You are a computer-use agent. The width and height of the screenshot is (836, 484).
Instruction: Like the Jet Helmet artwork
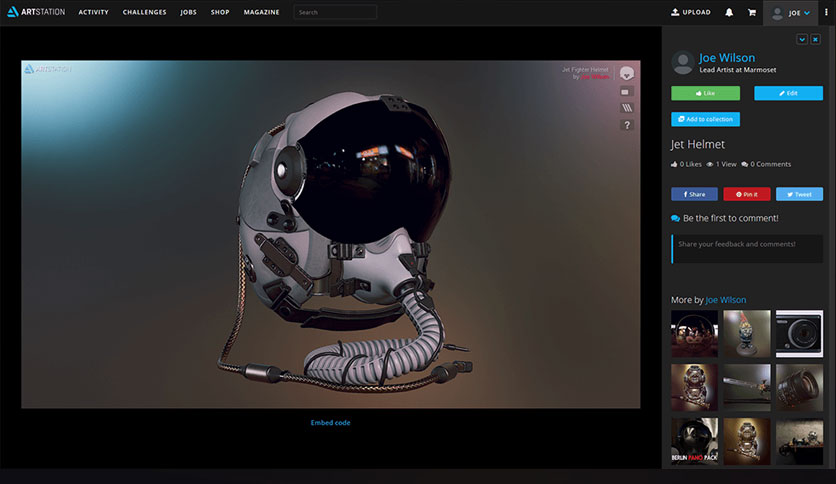[705, 93]
